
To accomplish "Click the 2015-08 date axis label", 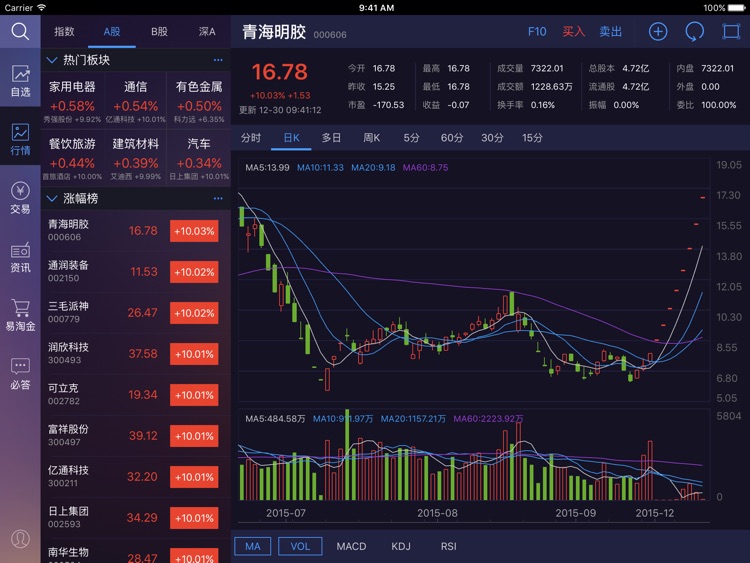I will 437,513.
